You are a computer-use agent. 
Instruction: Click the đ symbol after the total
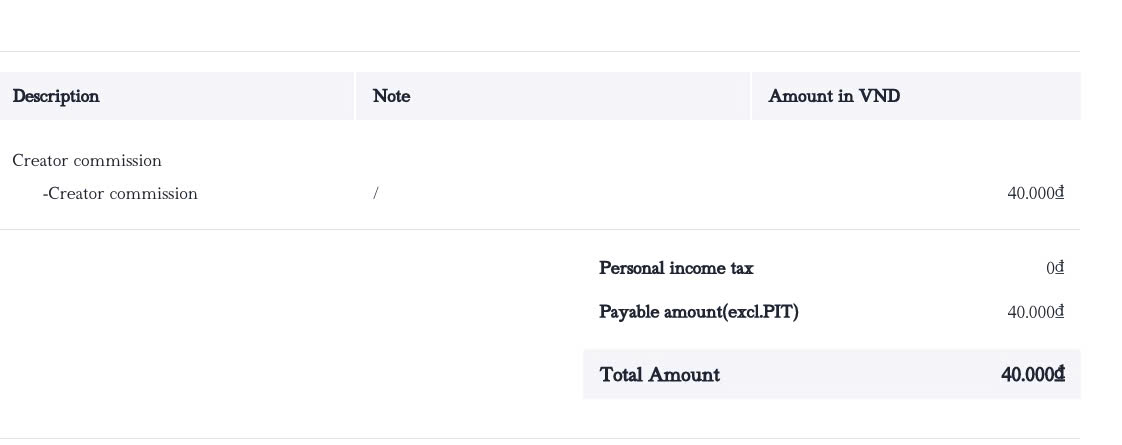[x=1060, y=374]
